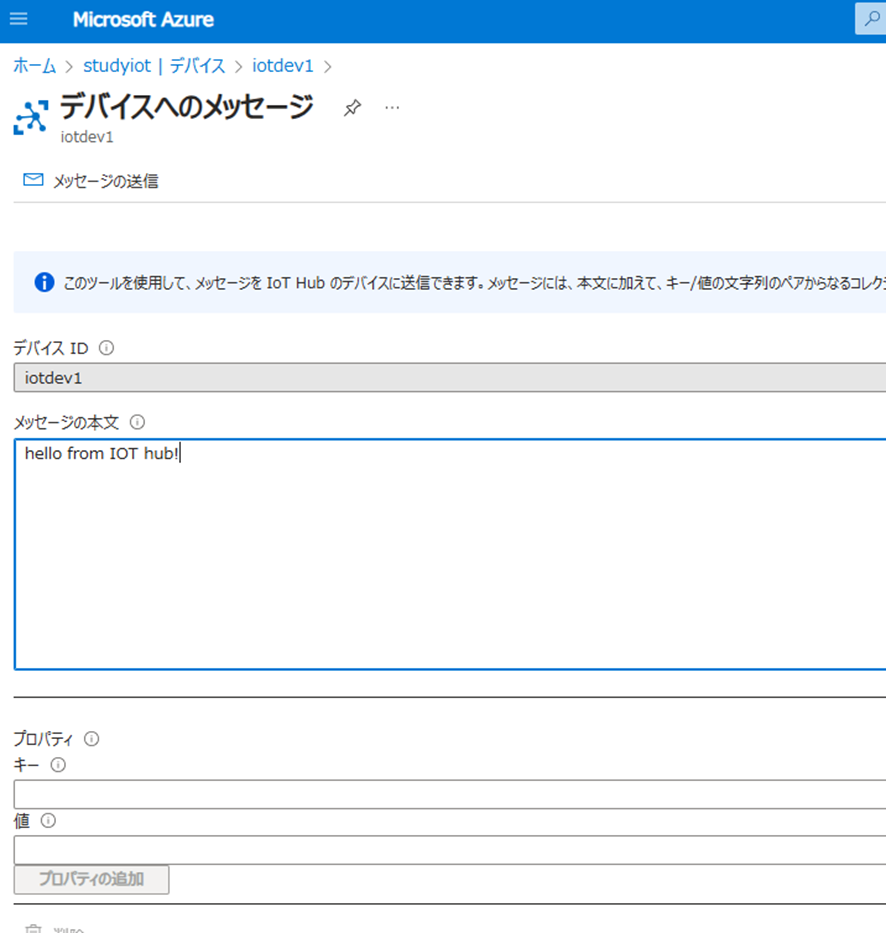
Task: Click the info icon next to 値
Action: point(48,821)
